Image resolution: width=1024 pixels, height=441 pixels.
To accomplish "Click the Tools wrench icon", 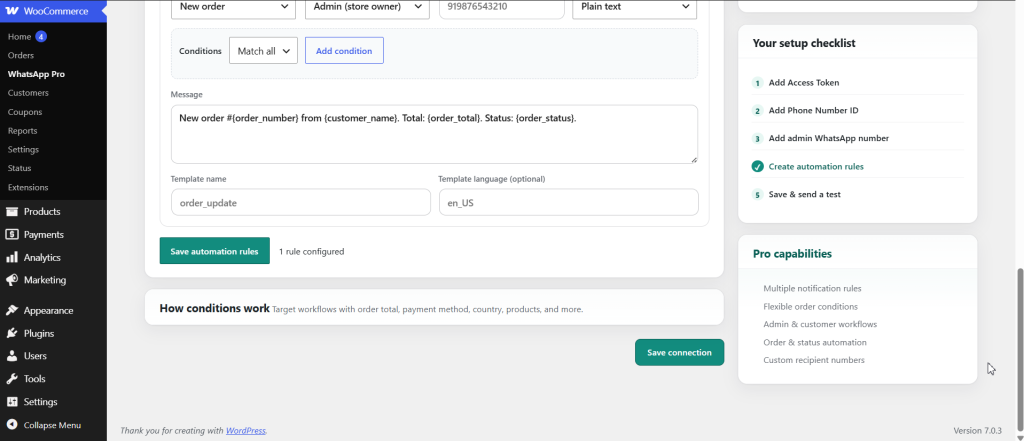I will click(12, 379).
